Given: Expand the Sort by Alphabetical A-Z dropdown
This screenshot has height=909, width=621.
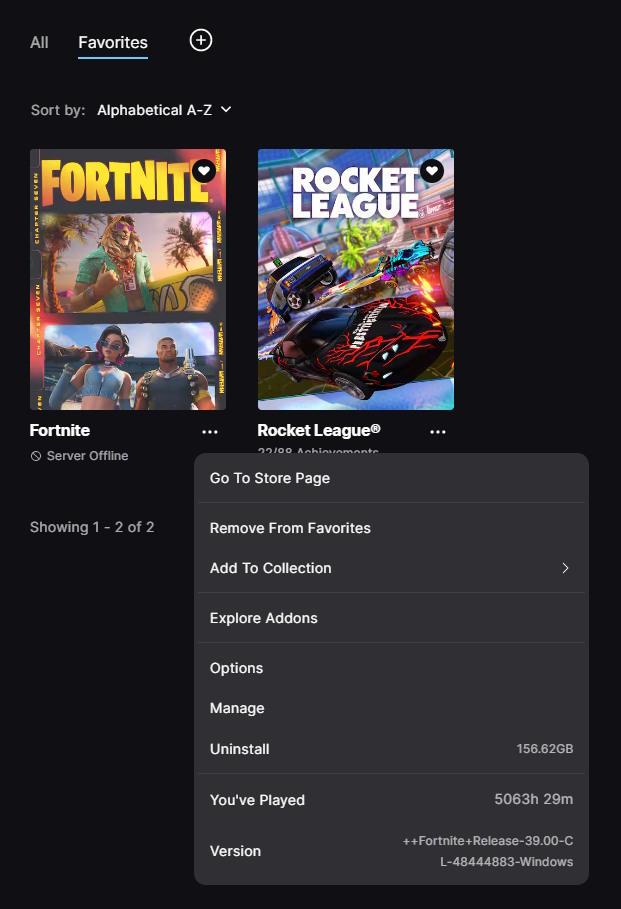Looking at the screenshot, I should coord(164,110).
